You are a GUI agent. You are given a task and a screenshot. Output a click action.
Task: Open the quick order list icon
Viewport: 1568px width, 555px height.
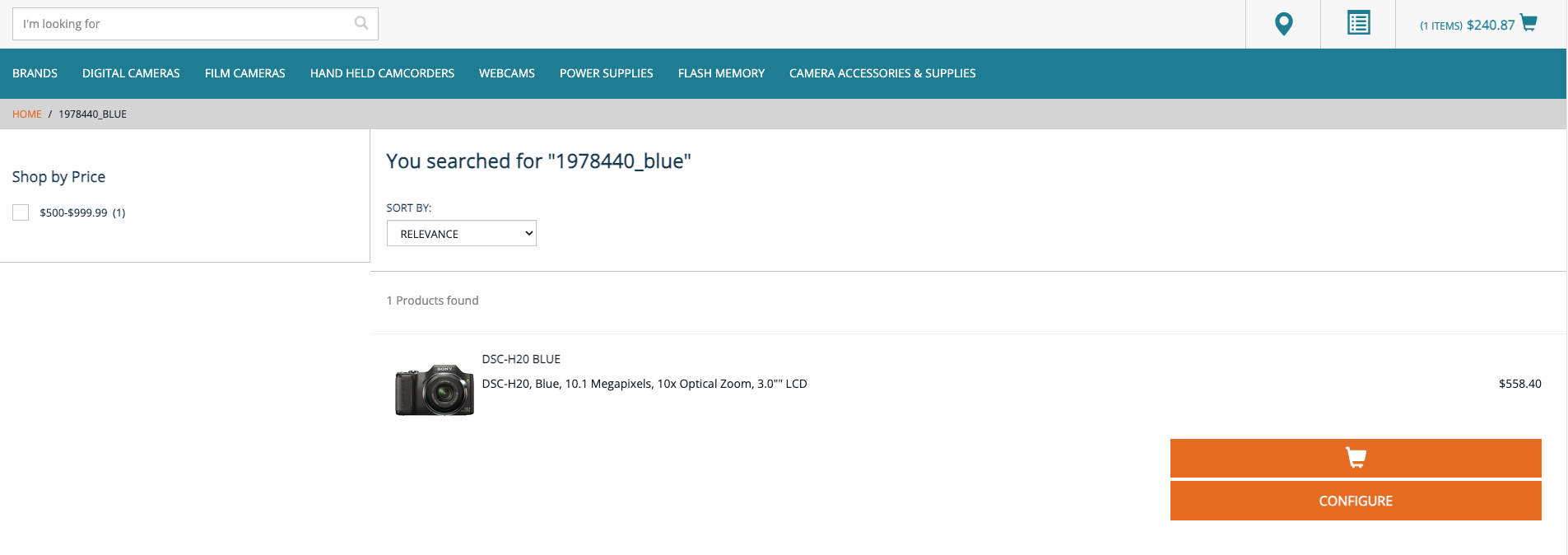coord(1358,23)
